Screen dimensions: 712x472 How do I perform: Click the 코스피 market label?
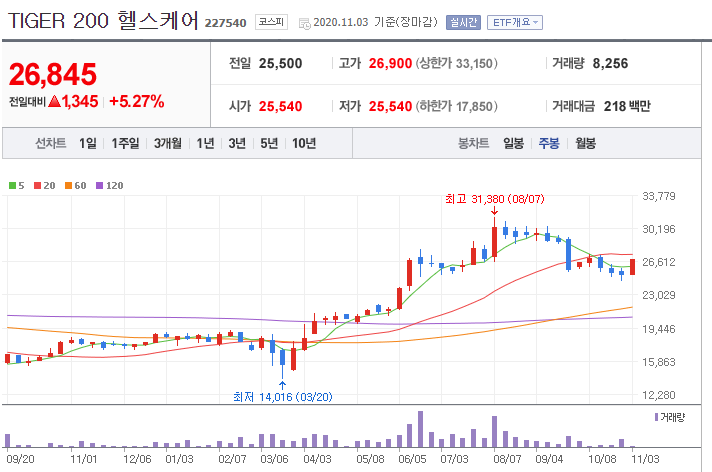[271, 22]
